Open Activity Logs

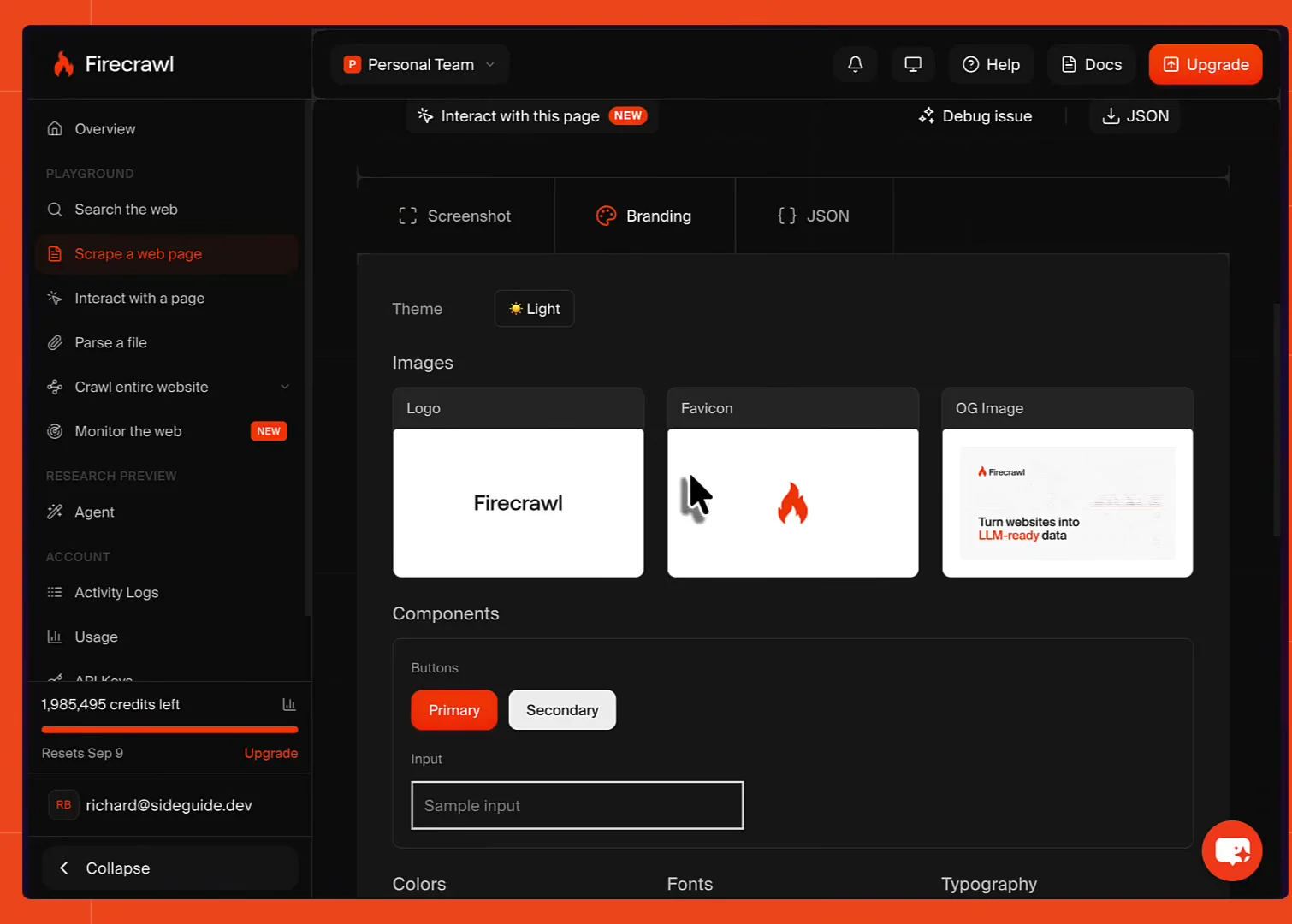pyautogui.click(x=167, y=593)
